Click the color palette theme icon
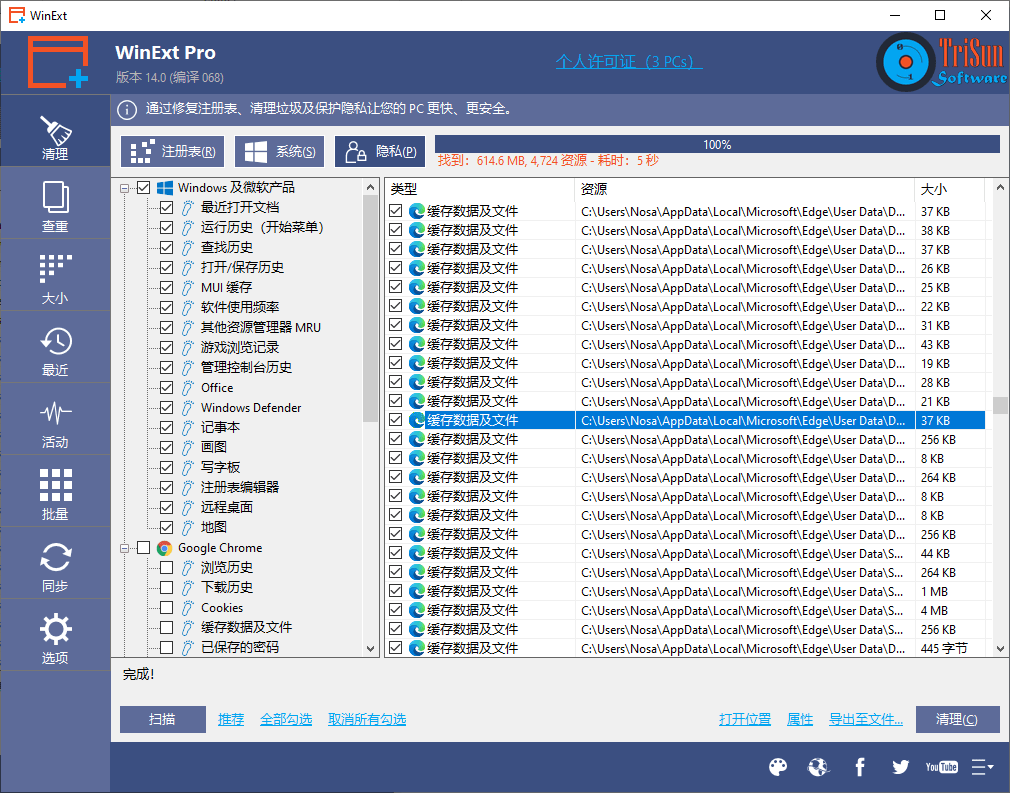This screenshot has width=1010, height=793. tap(778, 767)
